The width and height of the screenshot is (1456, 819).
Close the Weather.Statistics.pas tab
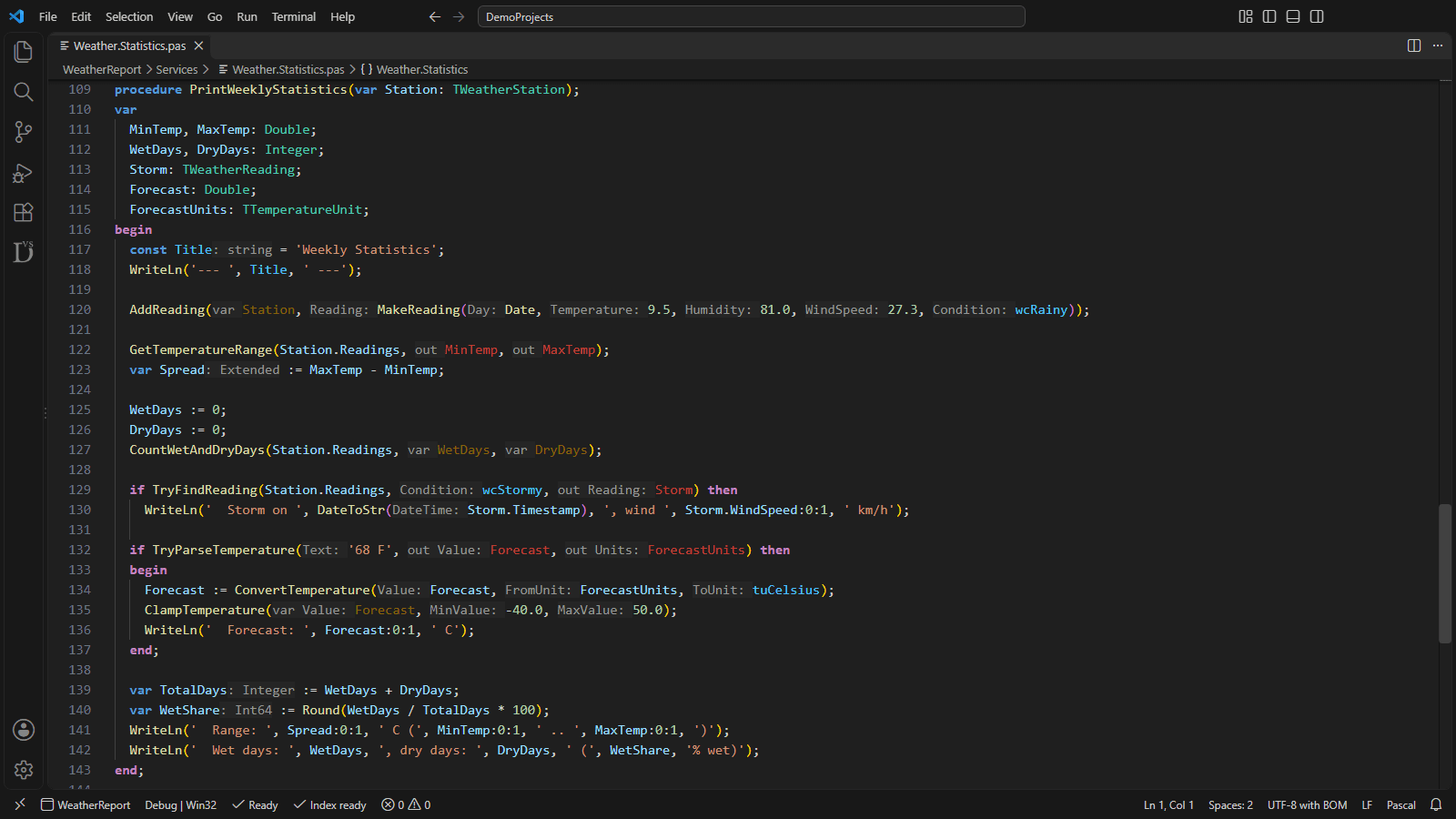198,45
